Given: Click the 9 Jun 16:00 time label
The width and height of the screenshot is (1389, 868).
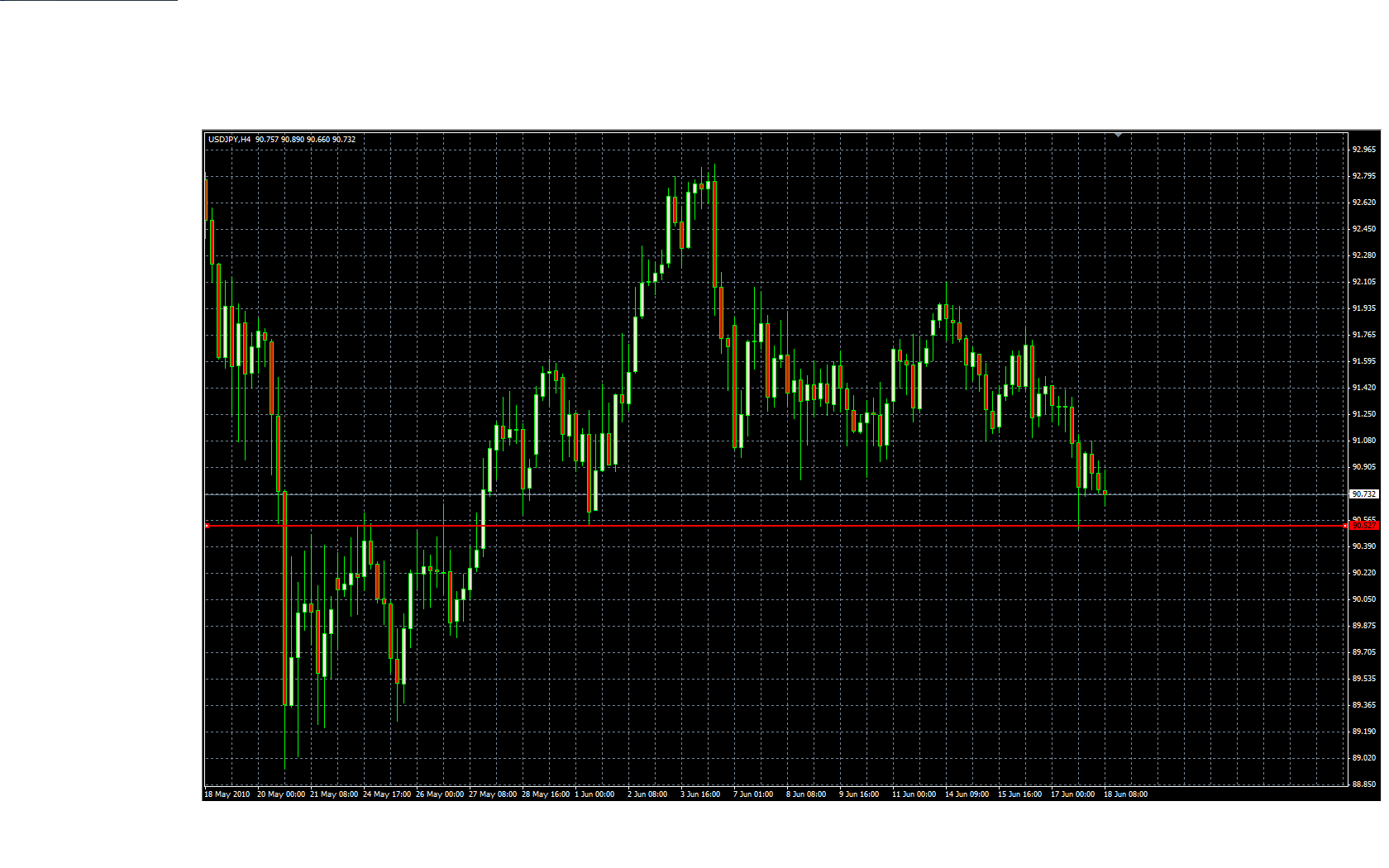Looking at the screenshot, I should coord(859,794).
